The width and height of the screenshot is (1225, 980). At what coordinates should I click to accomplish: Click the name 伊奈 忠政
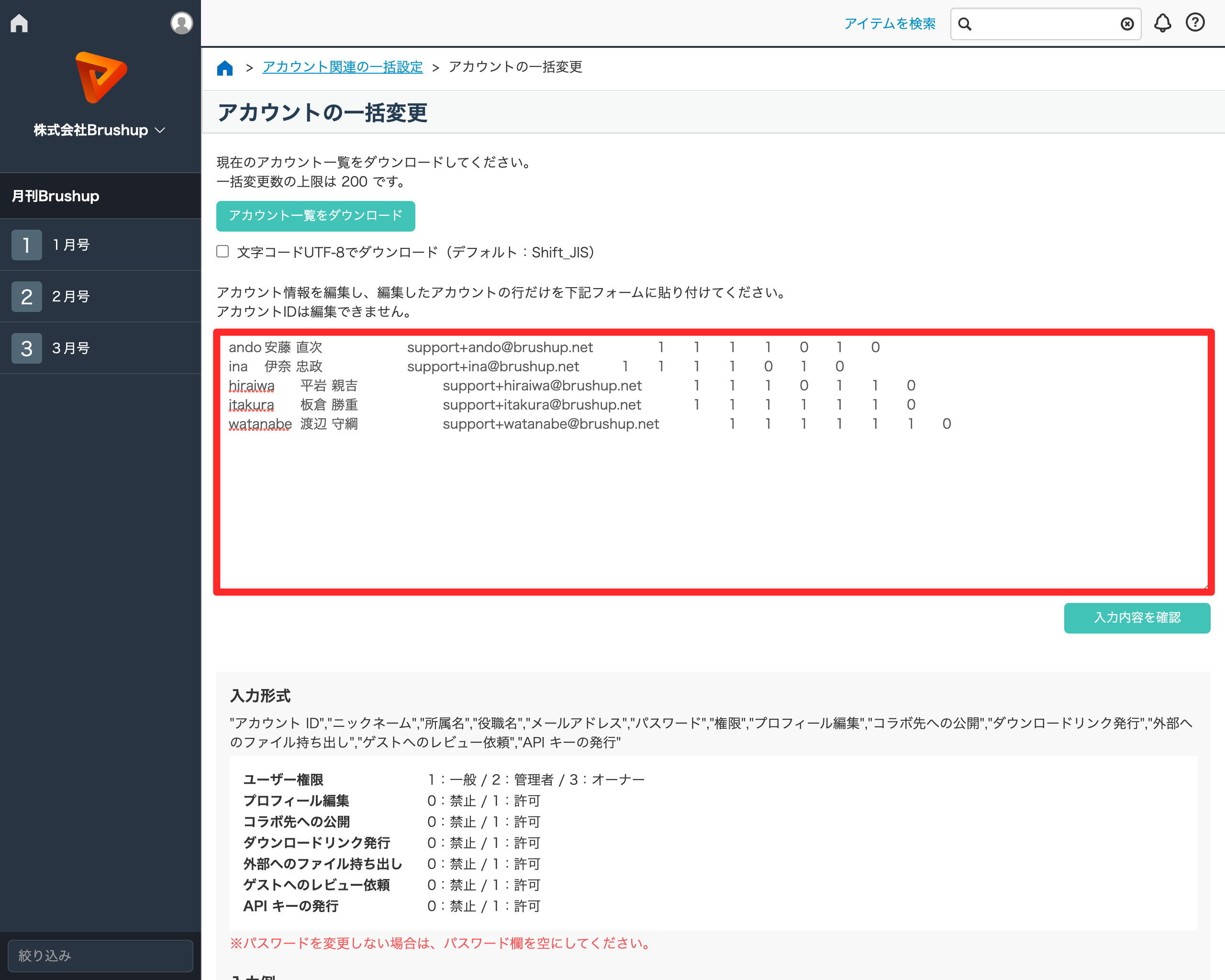[x=294, y=367]
